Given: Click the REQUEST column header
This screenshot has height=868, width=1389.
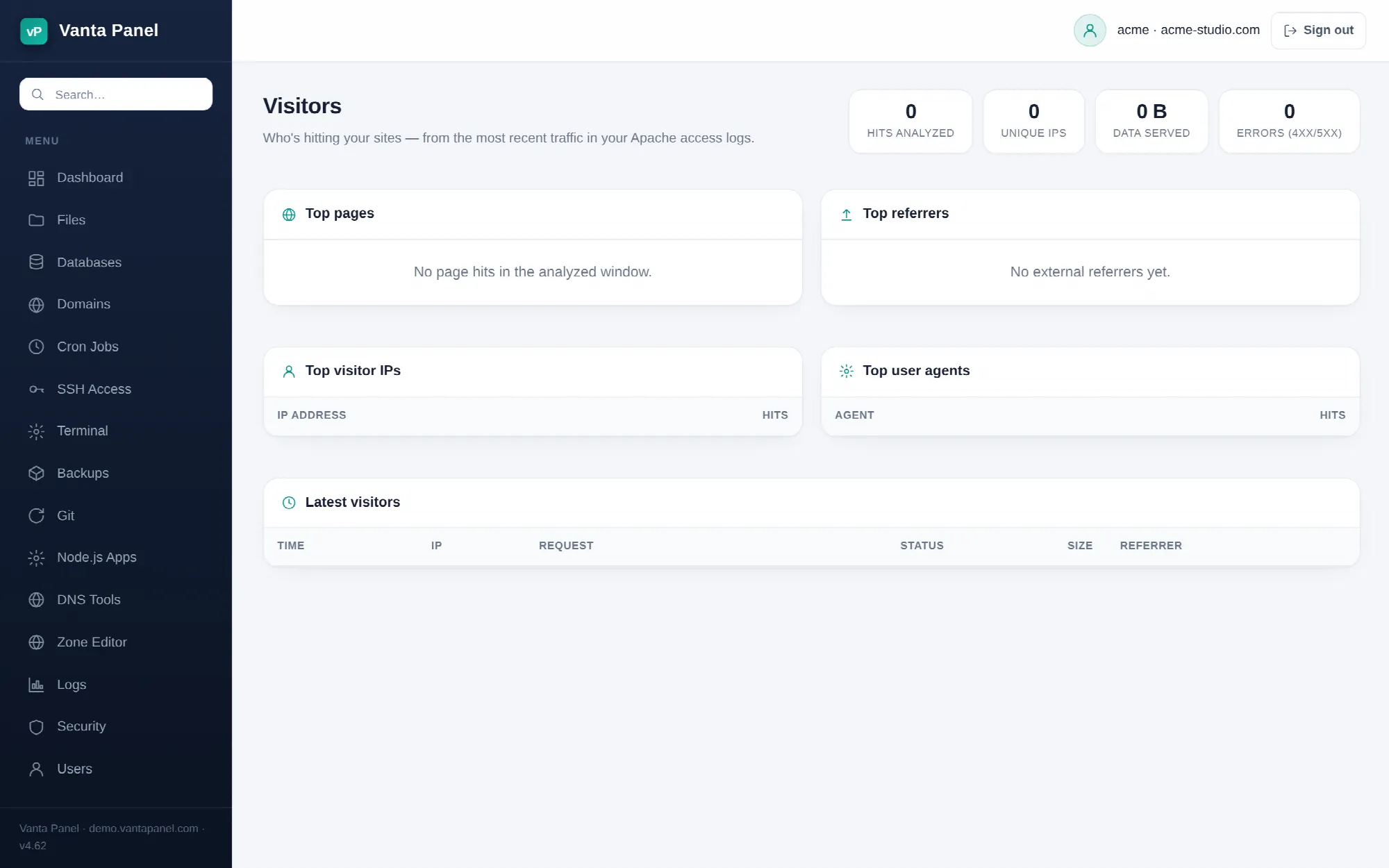Looking at the screenshot, I should click(x=566, y=546).
